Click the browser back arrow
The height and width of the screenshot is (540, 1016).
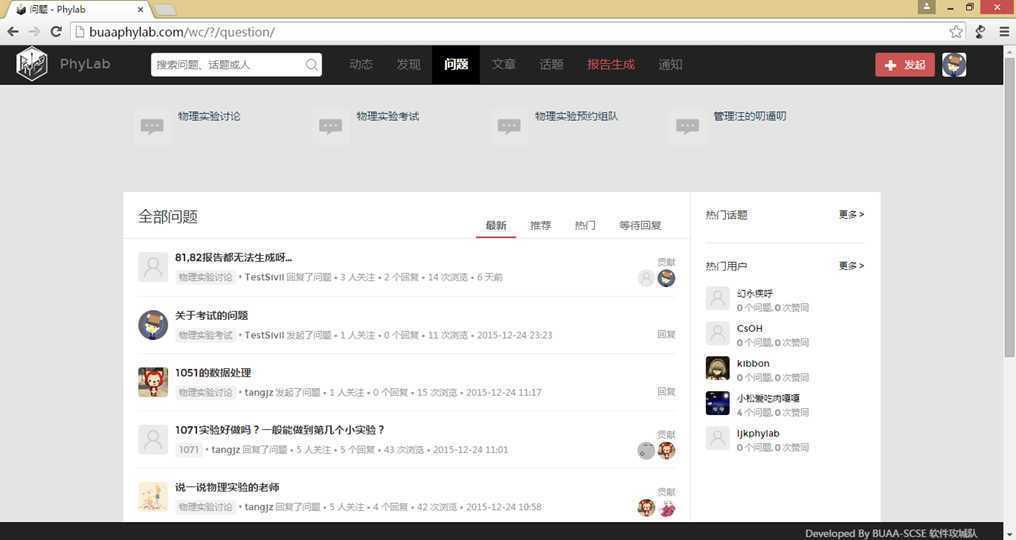pyautogui.click(x=13, y=32)
